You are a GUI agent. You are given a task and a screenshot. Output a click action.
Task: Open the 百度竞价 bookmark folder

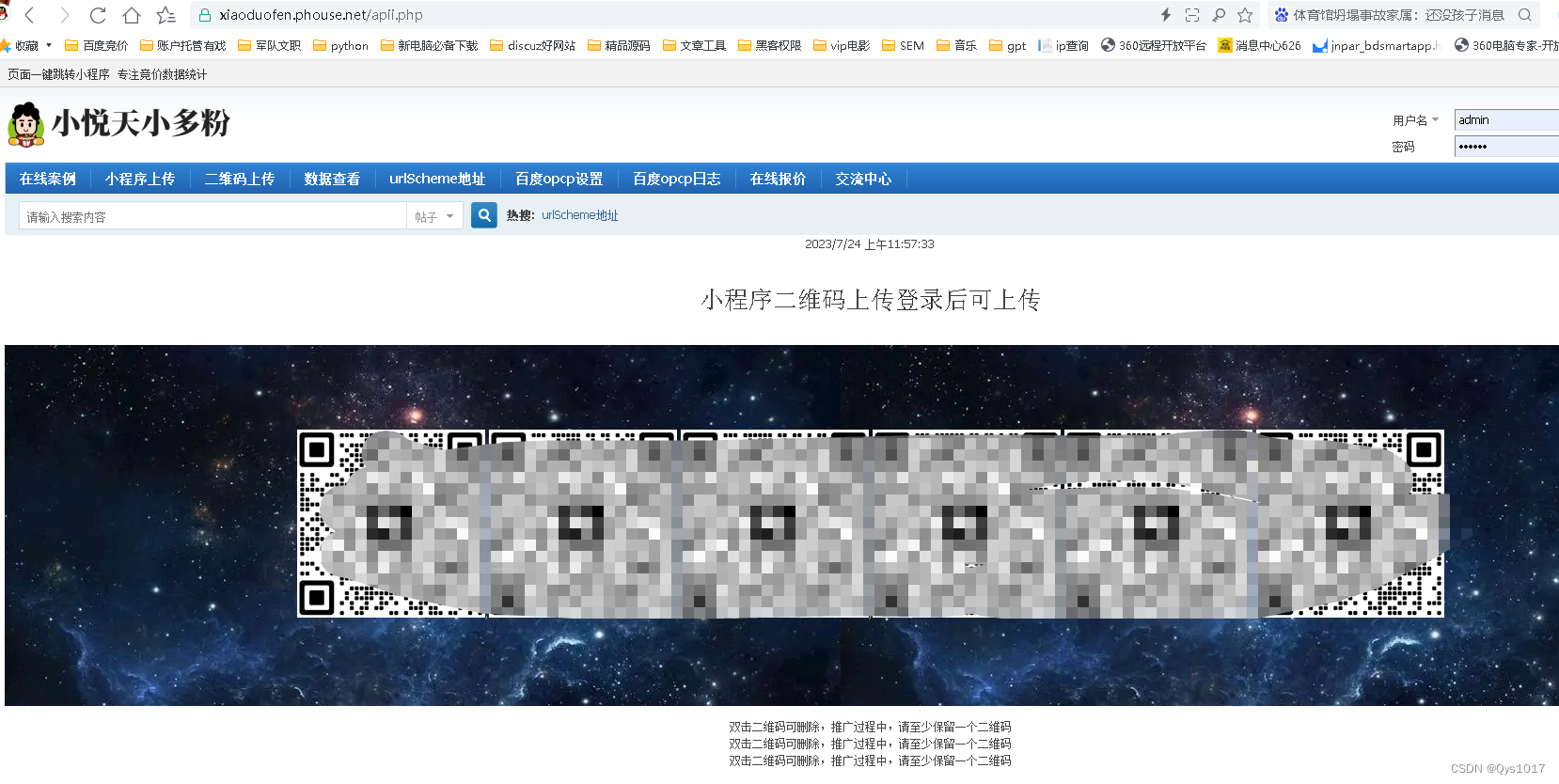click(x=96, y=45)
